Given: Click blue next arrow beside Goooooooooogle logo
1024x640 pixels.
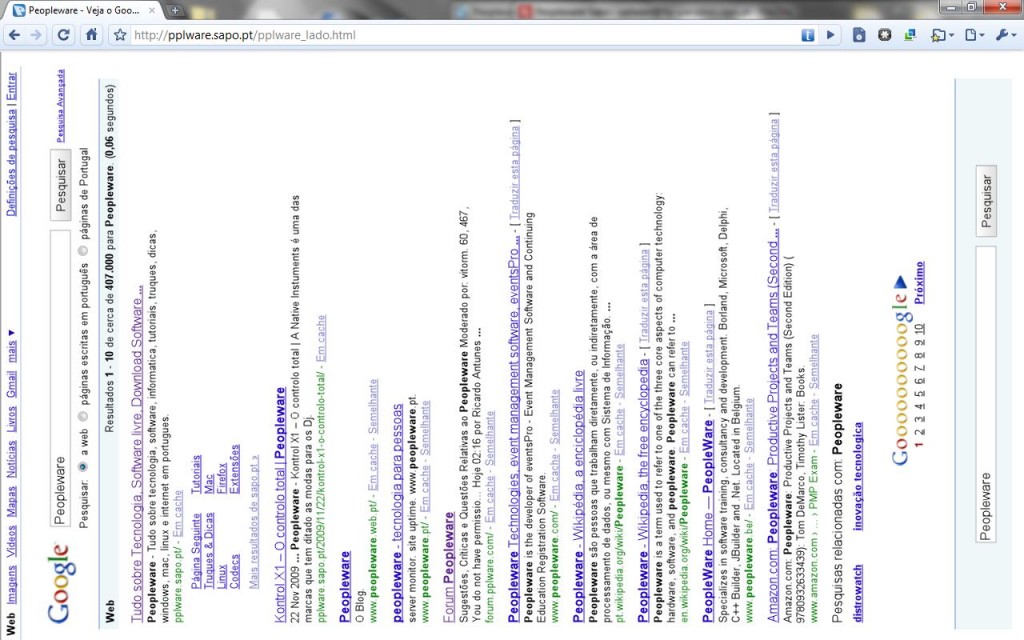Looking at the screenshot, I should click(x=900, y=282).
